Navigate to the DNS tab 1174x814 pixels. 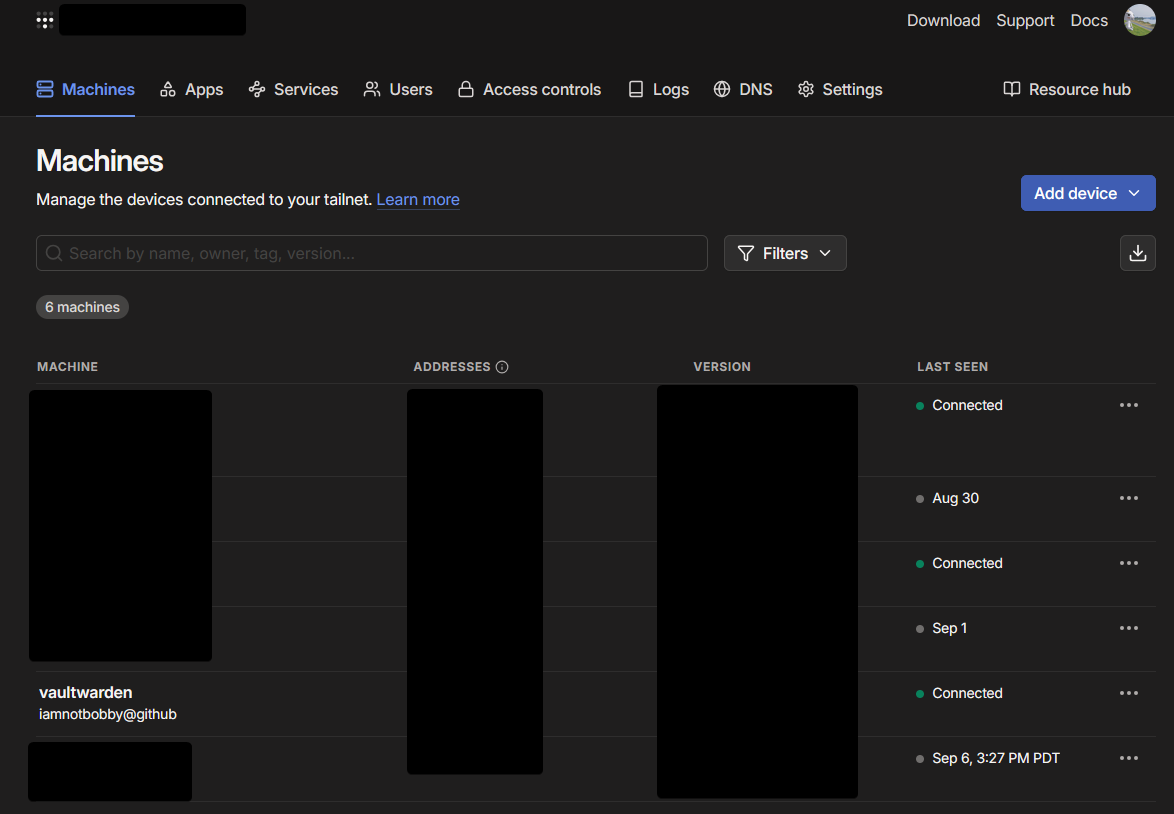[x=743, y=89]
